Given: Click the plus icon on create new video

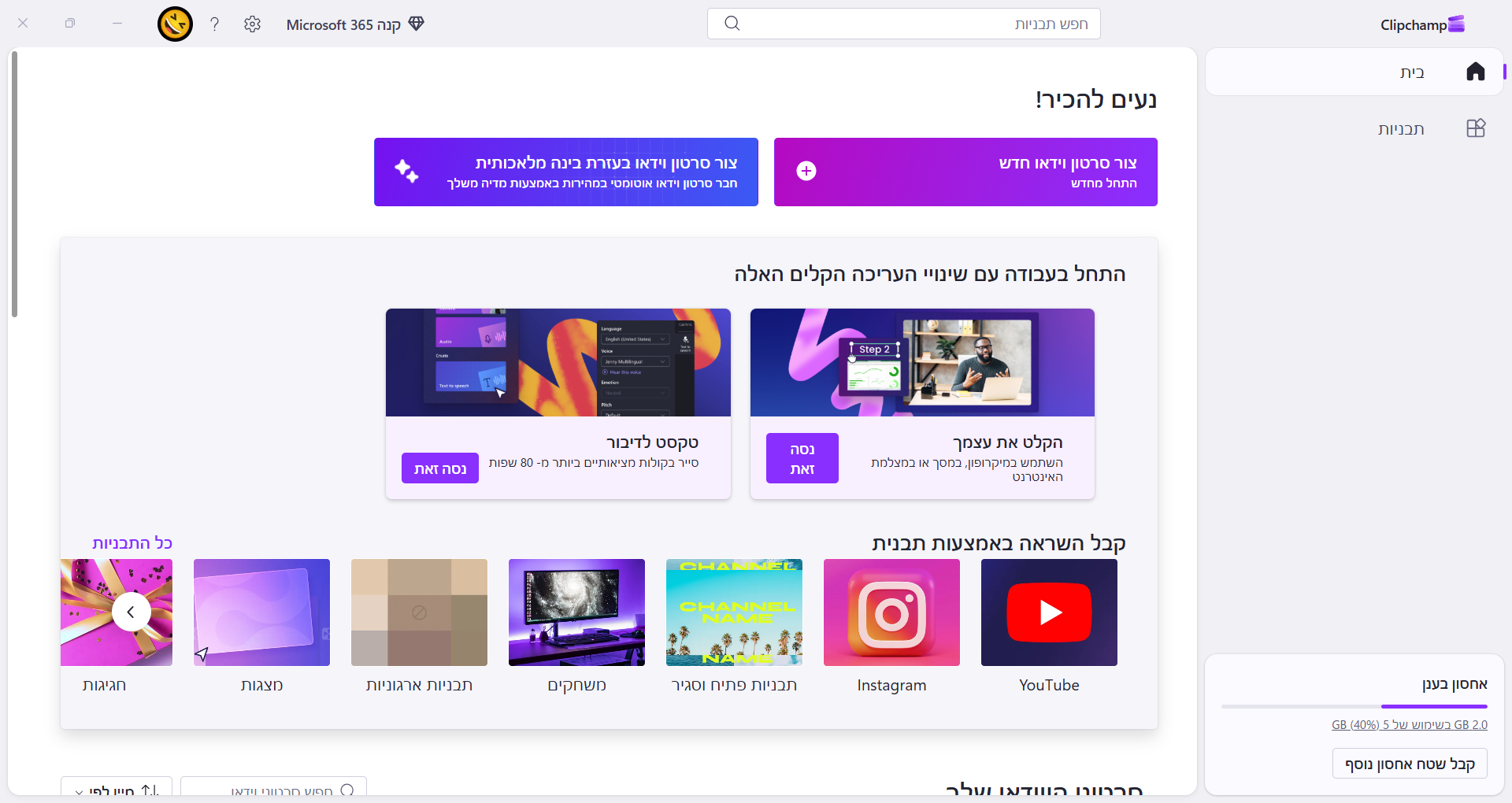Looking at the screenshot, I should click(x=806, y=171).
